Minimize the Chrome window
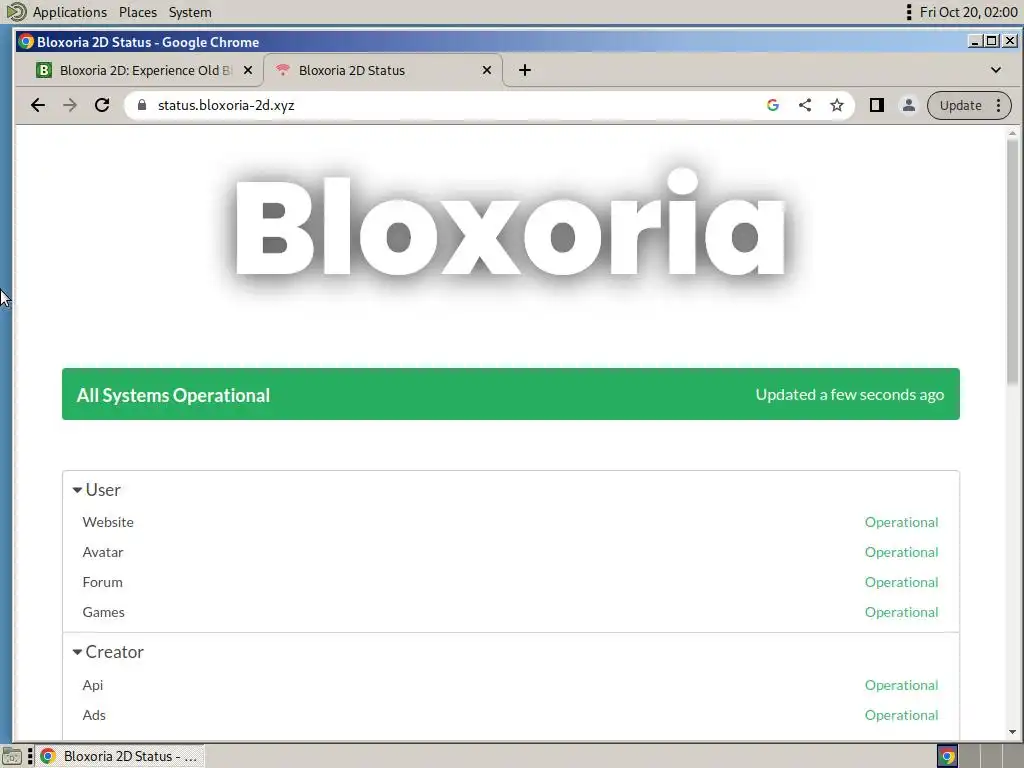 (975, 41)
